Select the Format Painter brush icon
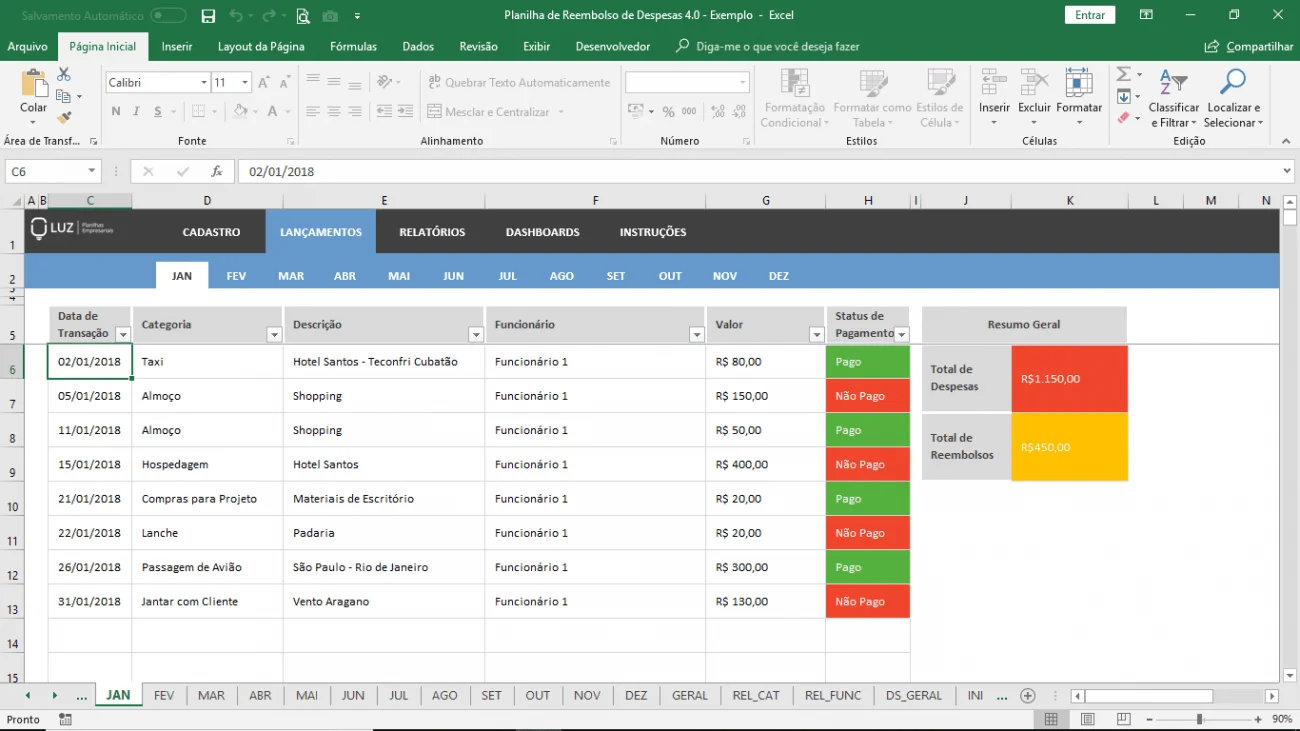This screenshot has width=1300, height=731. coord(64,117)
